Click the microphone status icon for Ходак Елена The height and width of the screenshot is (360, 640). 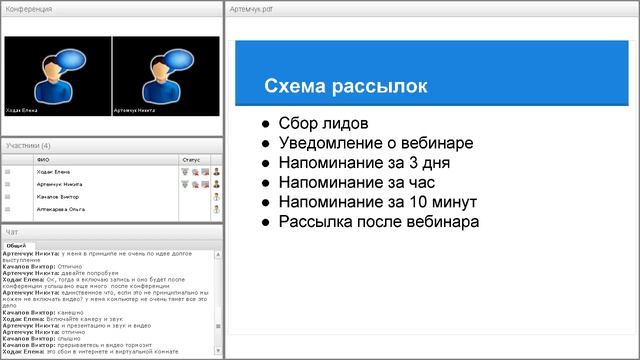[185, 172]
